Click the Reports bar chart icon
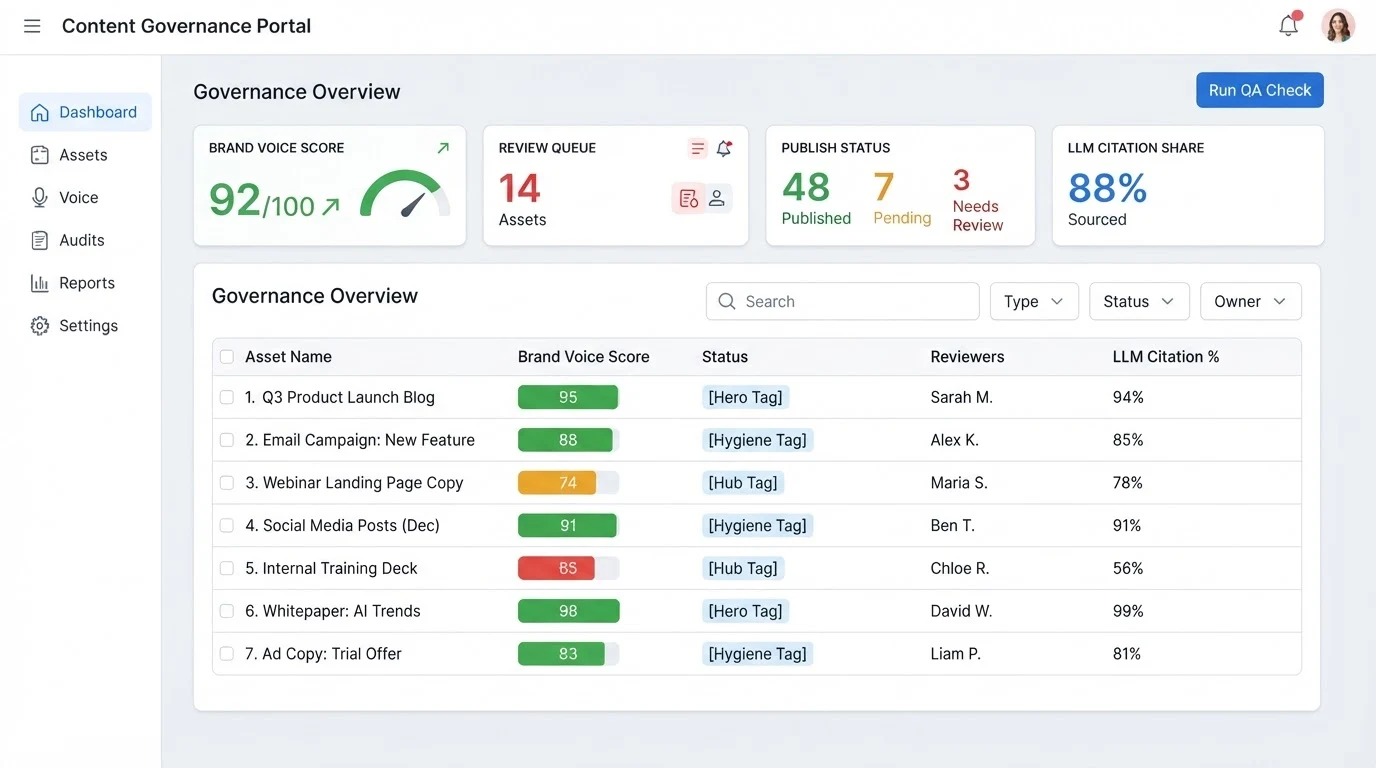 (40, 283)
